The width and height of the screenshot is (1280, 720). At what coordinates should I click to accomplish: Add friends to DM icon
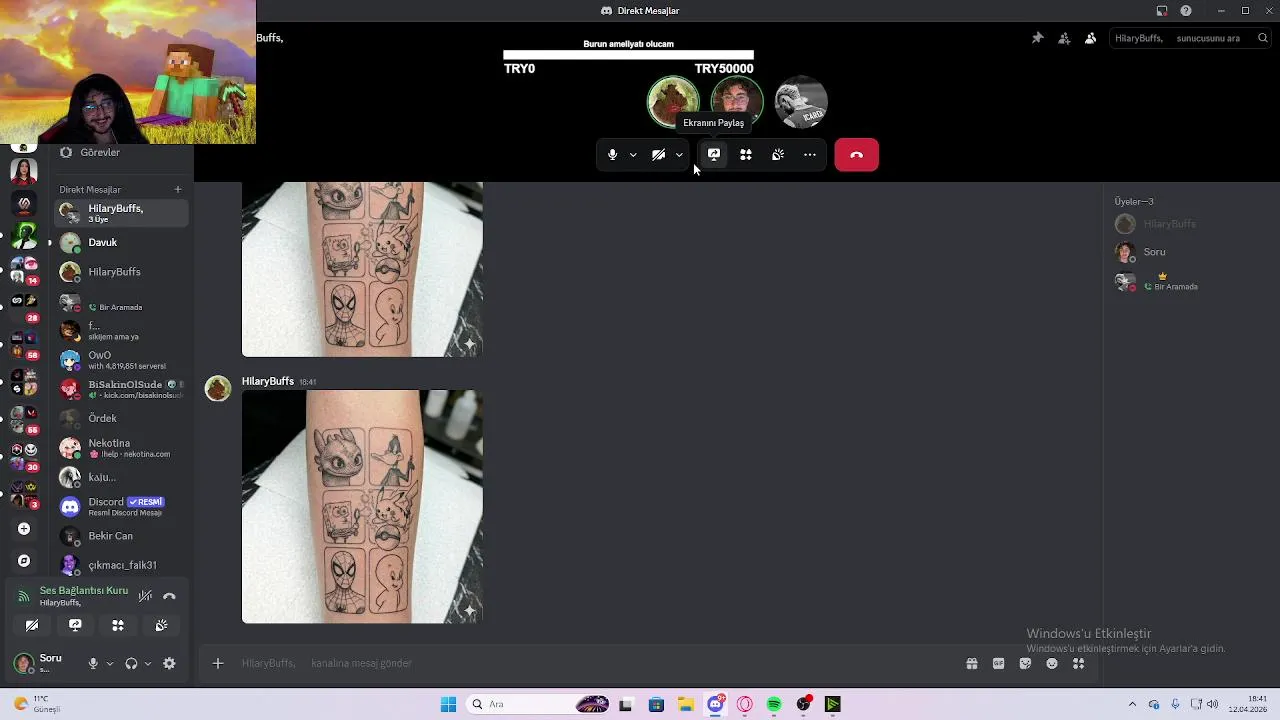1064,38
